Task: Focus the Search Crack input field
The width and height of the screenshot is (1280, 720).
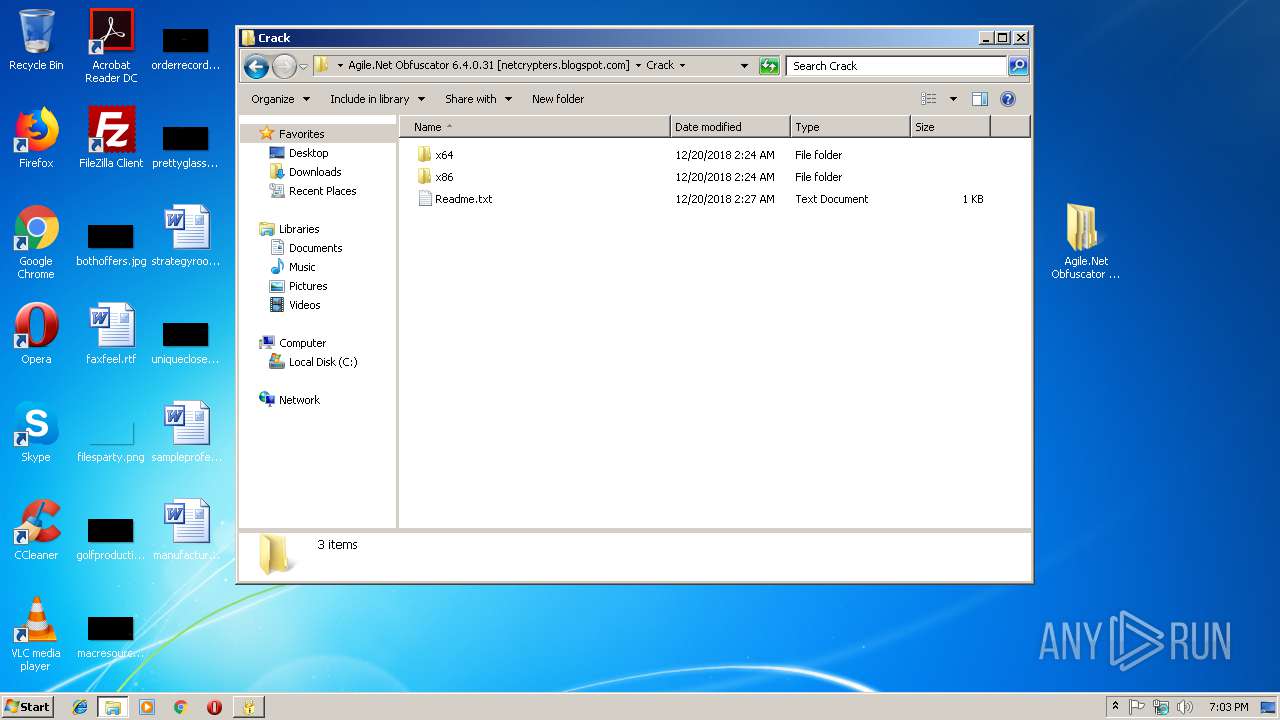Action: (x=896, y=66)
